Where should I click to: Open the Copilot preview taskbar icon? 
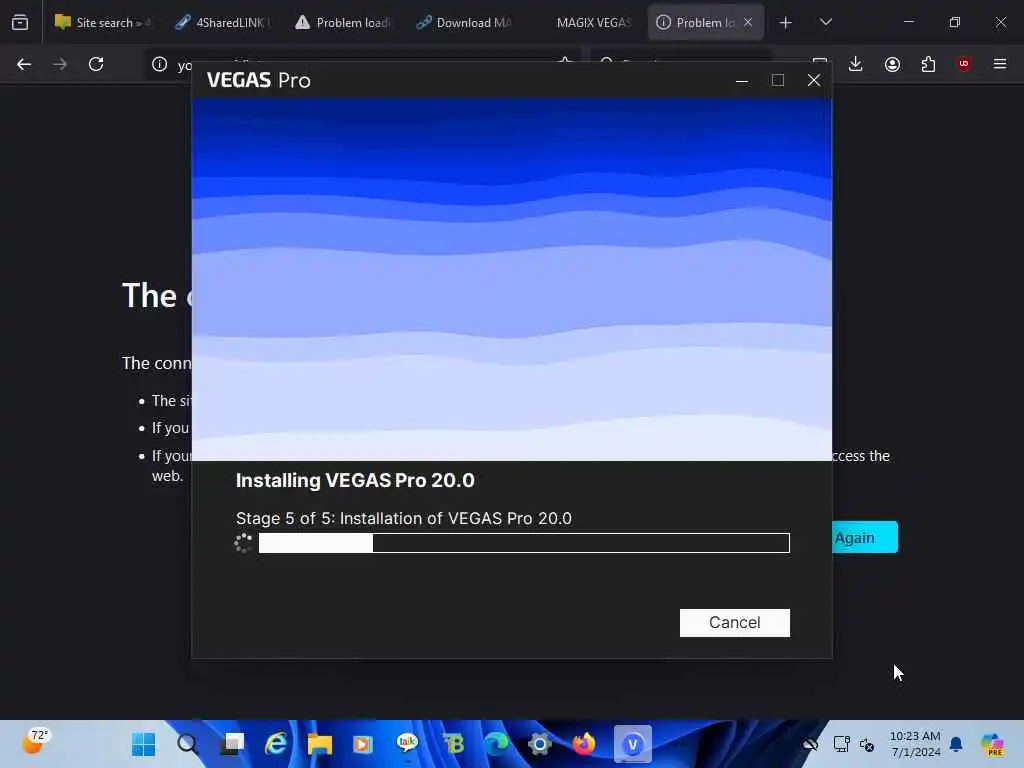coord(992,744)
